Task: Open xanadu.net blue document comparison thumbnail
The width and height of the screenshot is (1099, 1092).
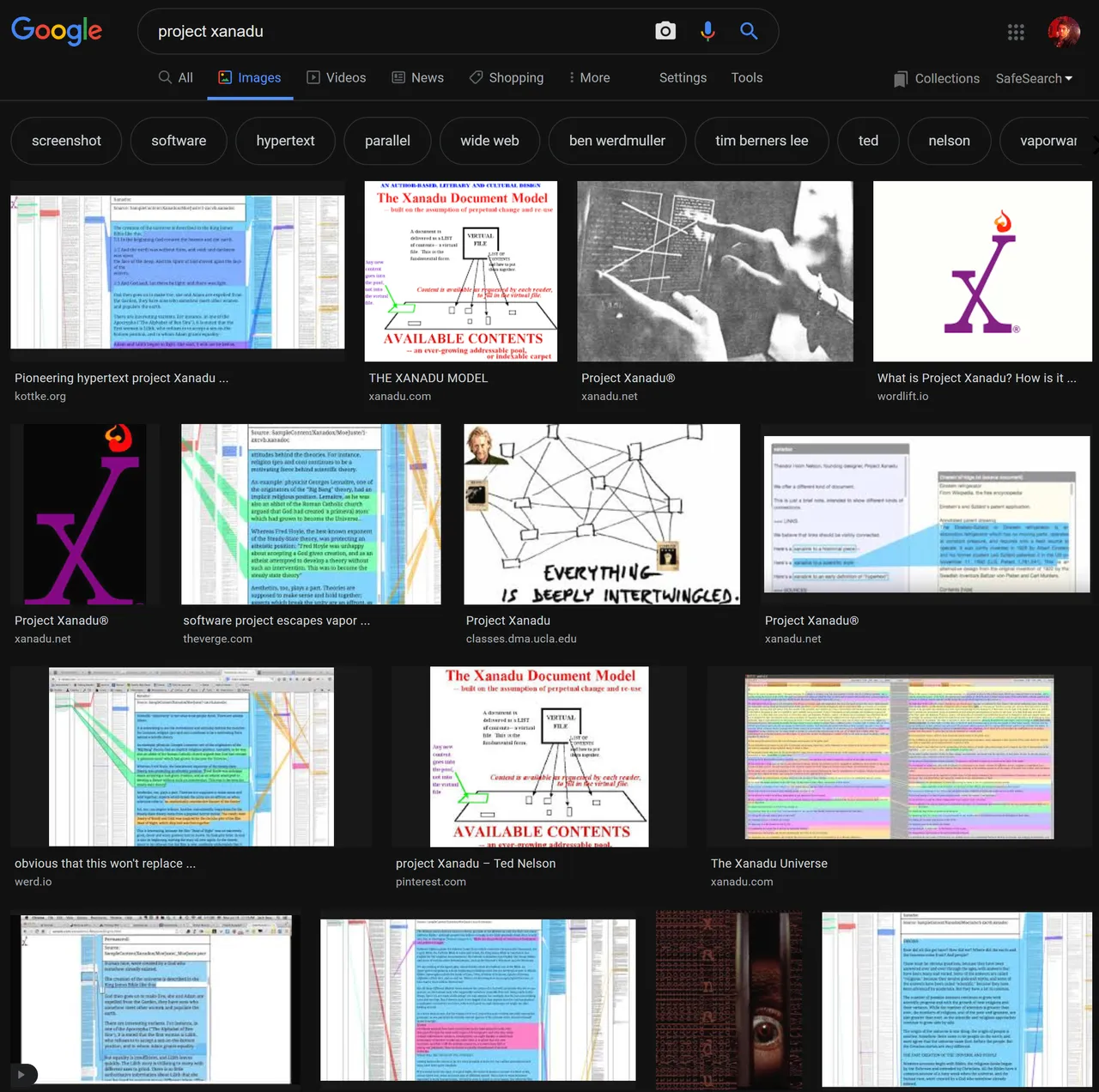Action: point(926,514)
